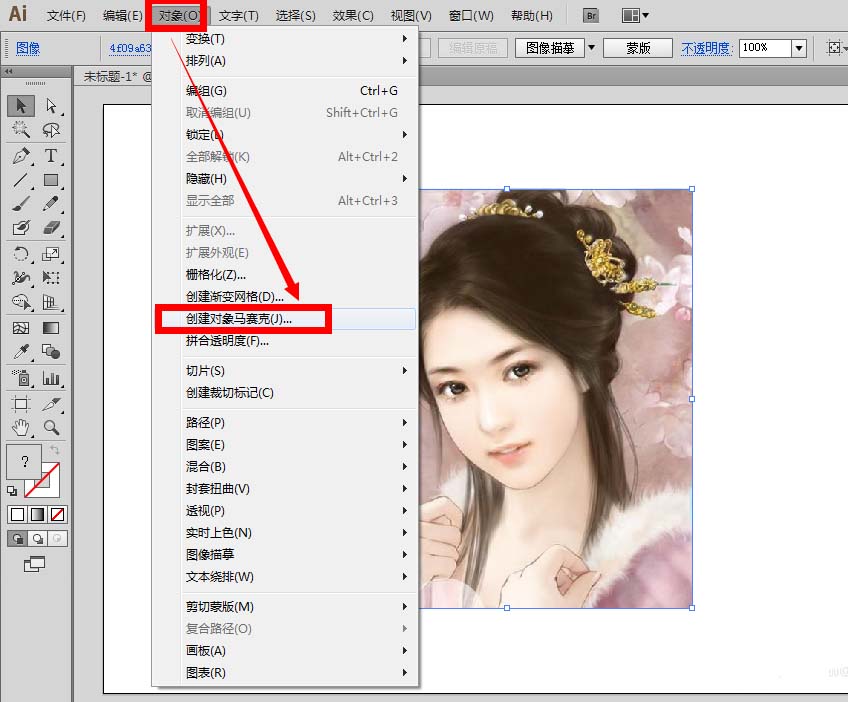Apply None mode button
Image resolution: width=848 pixels, height=702 pixels.
(57, 514)
